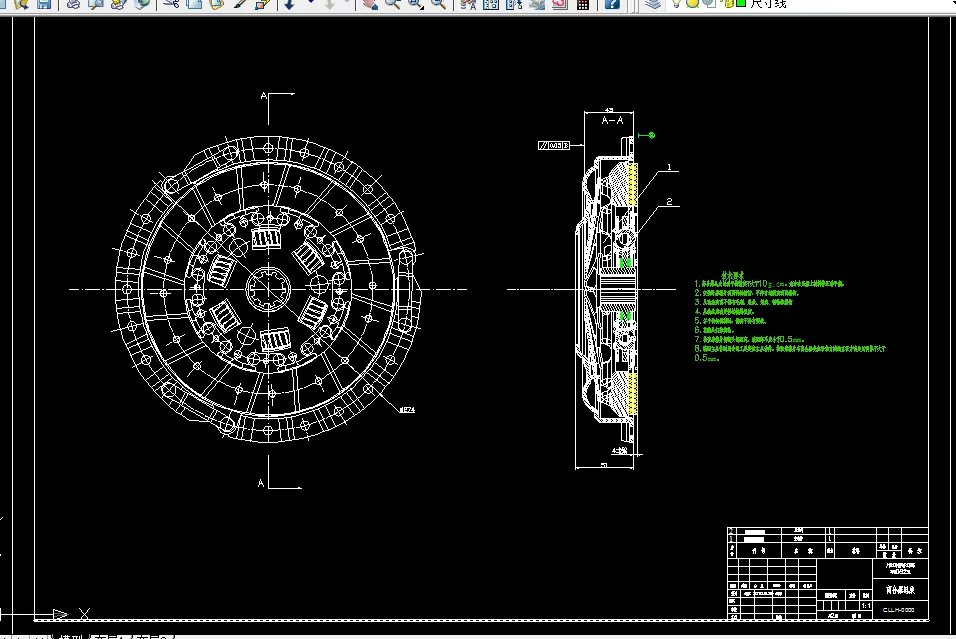
Task: Expand the Undo history dropdown arrow
Action: (x=311, y=2)
